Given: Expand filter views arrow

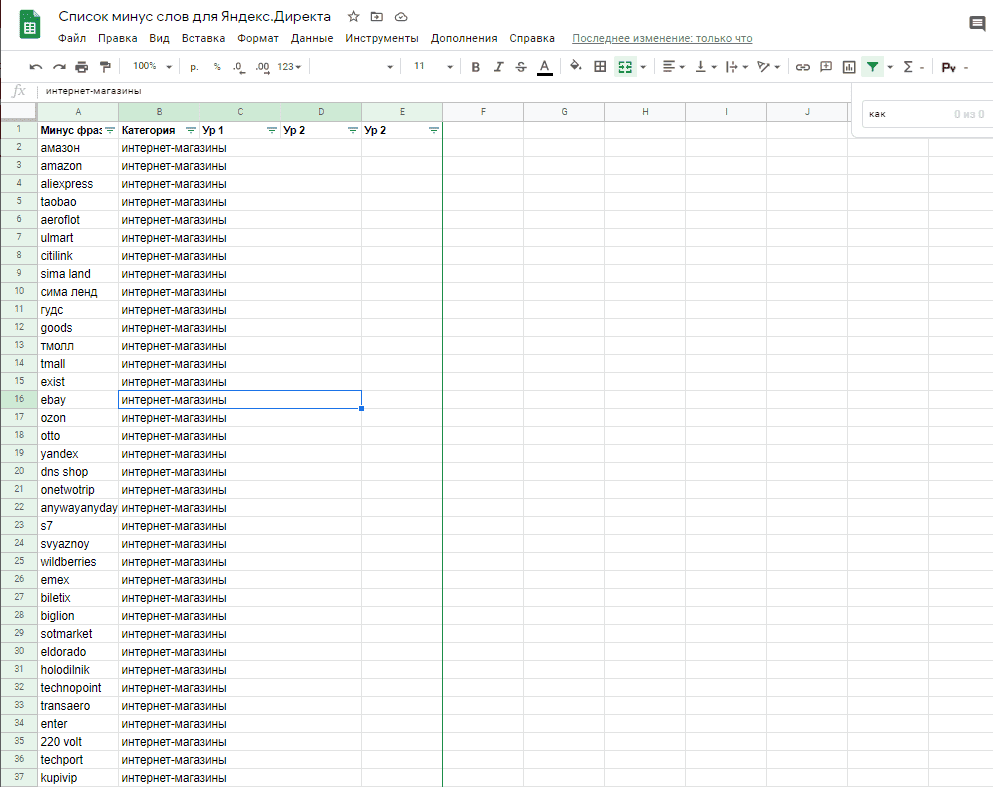Looking at the screenshot, I should tap(890, 66).
